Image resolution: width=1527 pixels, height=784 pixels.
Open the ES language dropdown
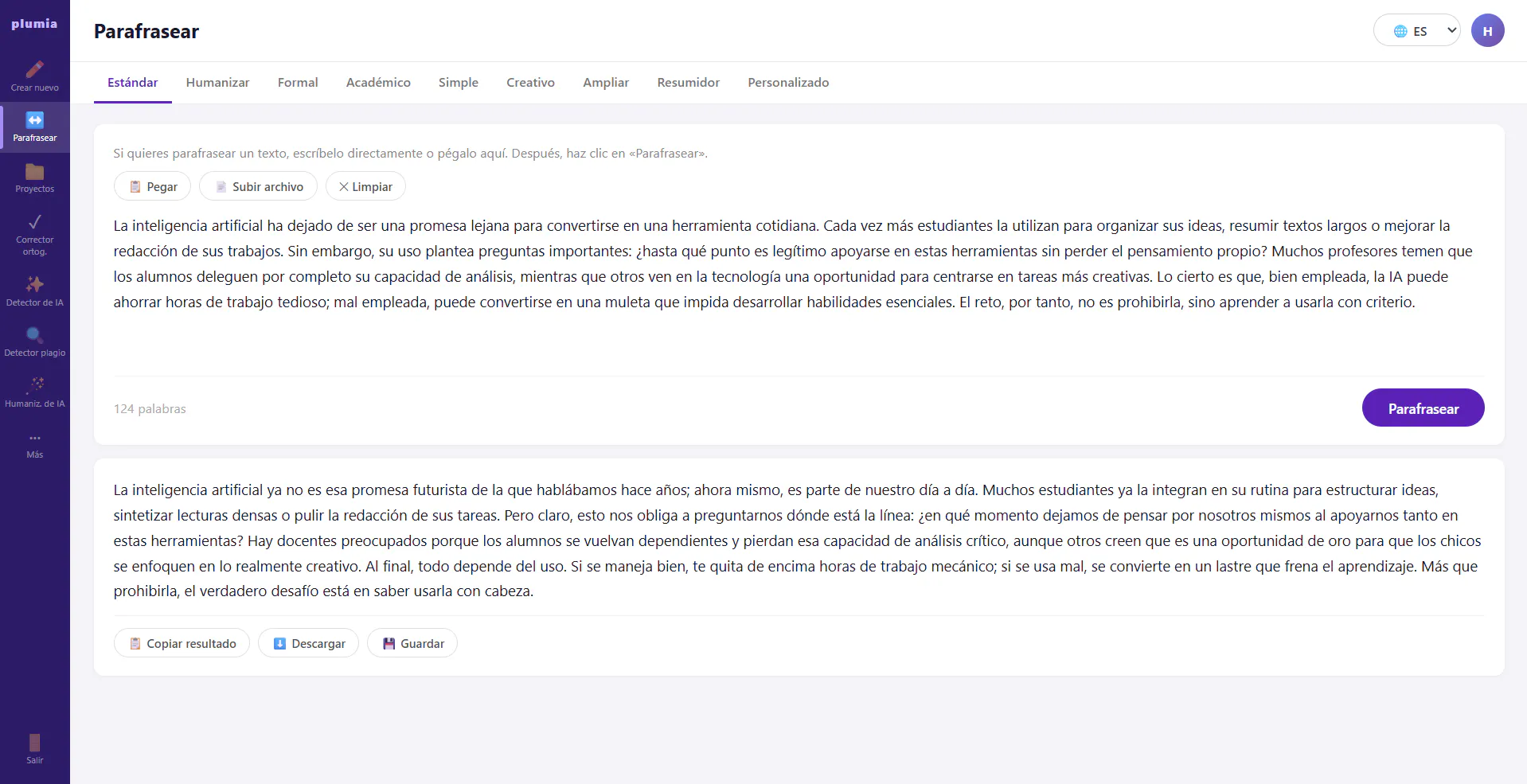(x=1416, y=31)
